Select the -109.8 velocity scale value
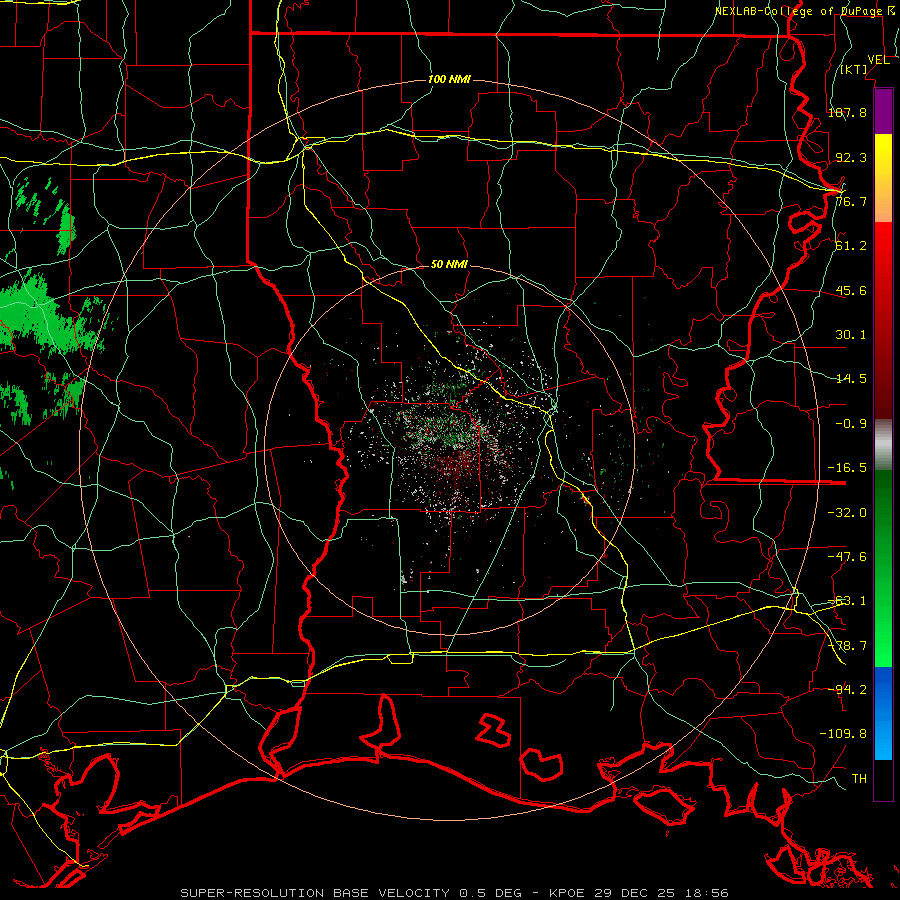The image size is (900, 900). coord(843,734)
